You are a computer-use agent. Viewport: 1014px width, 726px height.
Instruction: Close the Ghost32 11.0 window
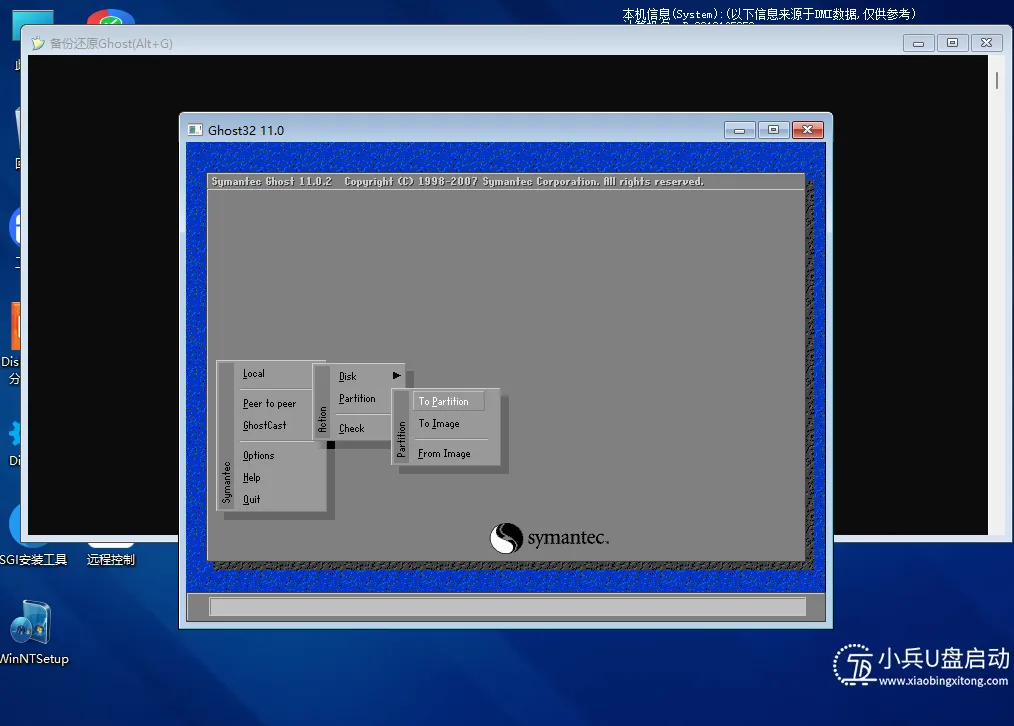click(808, 130)
